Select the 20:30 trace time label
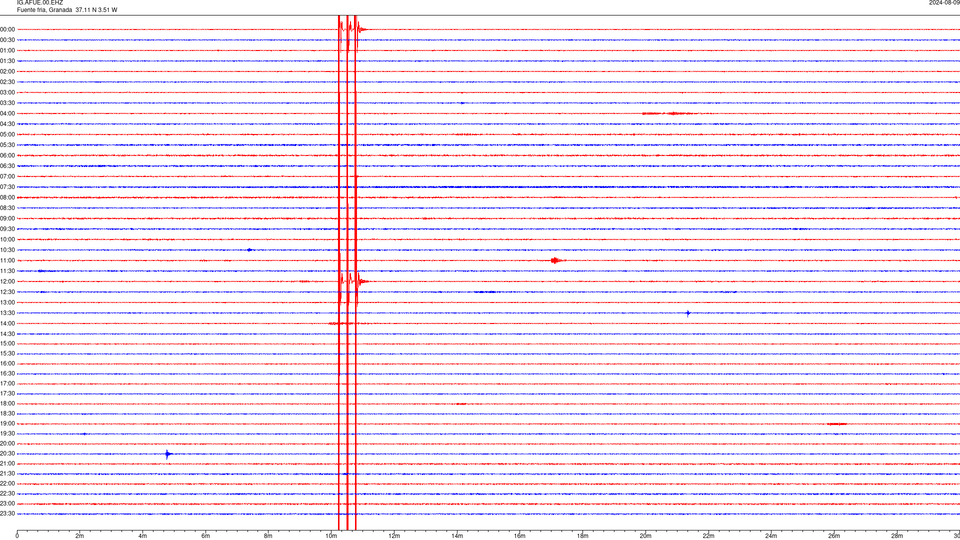This screenshot has width=960, height=540. tap(8, 454)
